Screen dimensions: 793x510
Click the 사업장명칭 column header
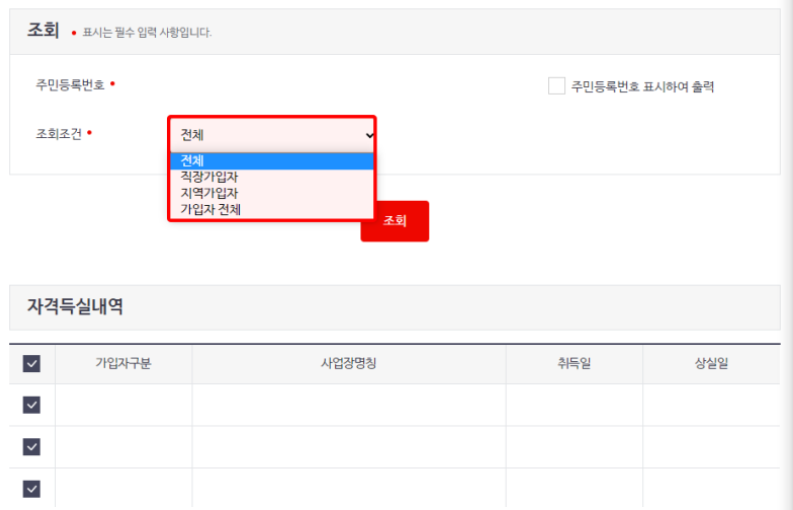(x=348, y=363)
